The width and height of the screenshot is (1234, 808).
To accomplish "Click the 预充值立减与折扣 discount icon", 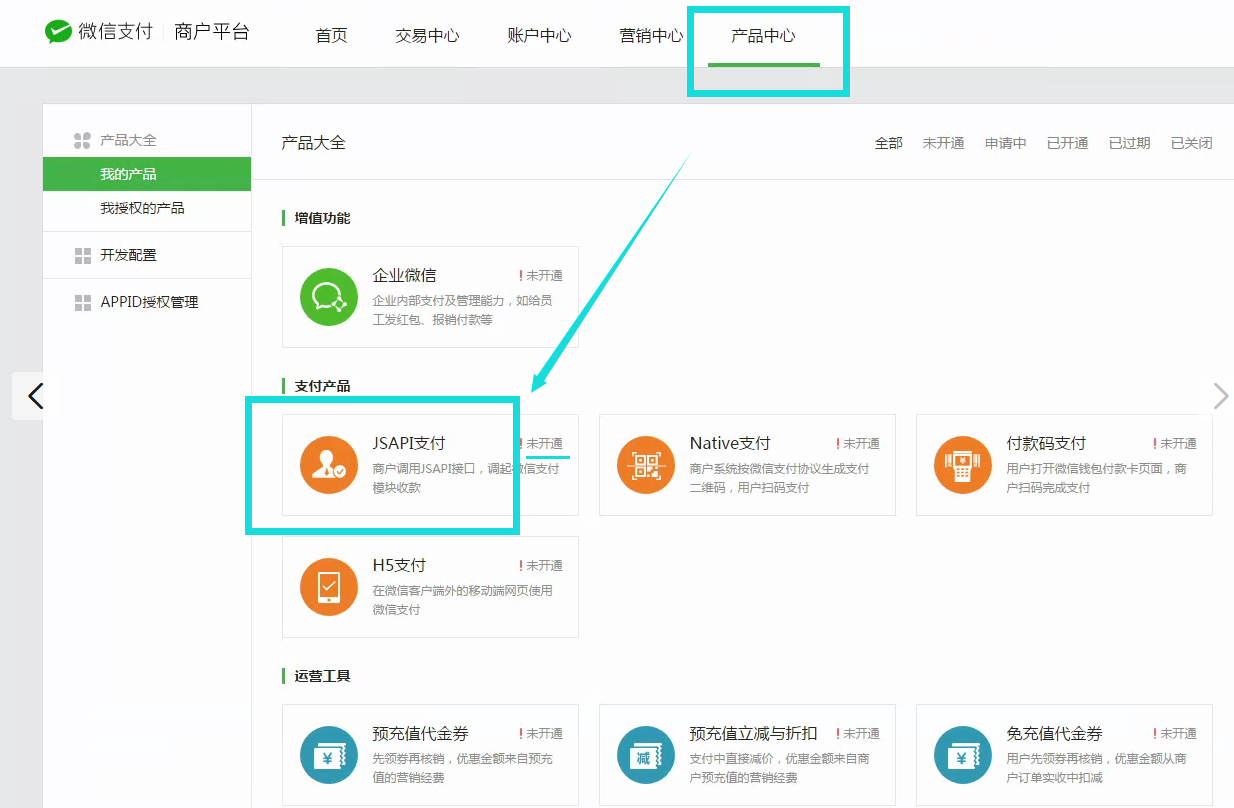I will click(x=646, y=755).
